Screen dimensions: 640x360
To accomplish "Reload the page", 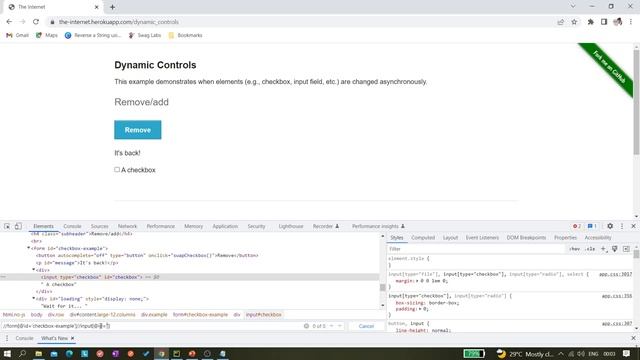I will click(x=36, y=22).
